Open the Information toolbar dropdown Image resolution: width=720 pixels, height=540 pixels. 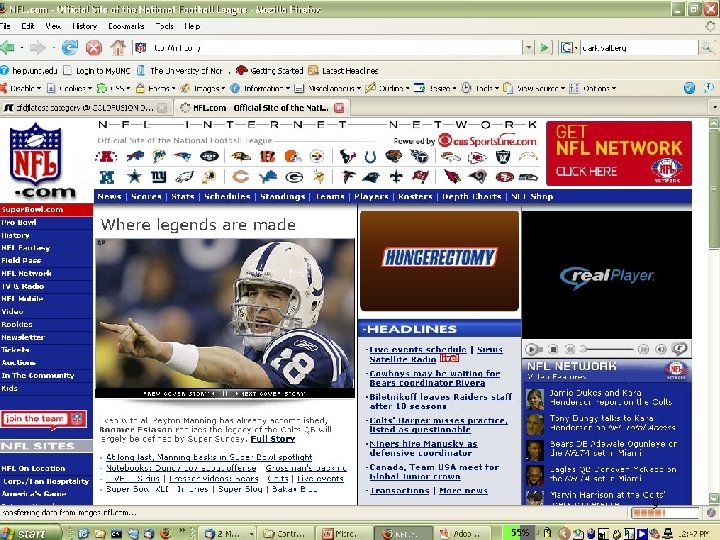[260, 88]
